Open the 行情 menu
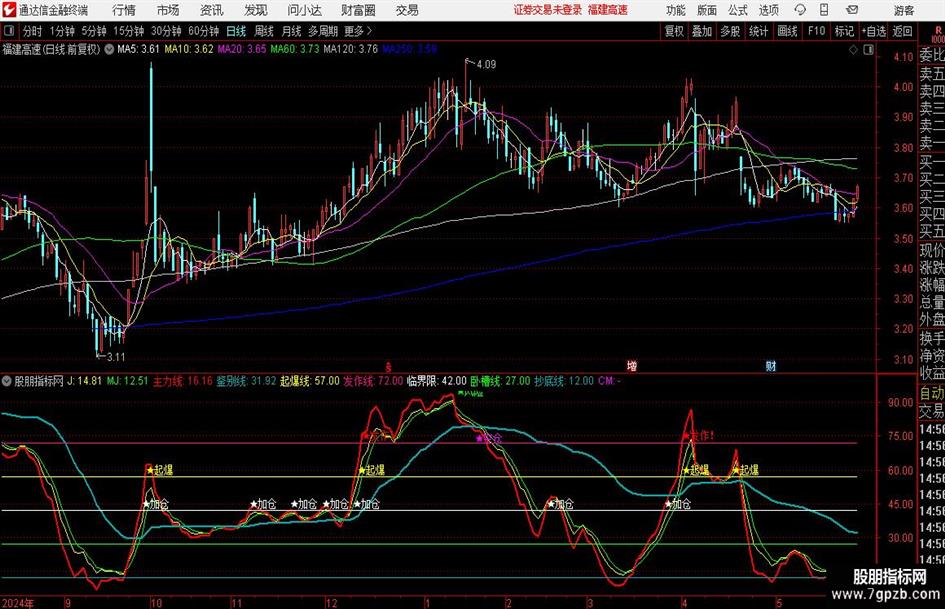Screen dimensions: 945x609 [x=124, y=10]
